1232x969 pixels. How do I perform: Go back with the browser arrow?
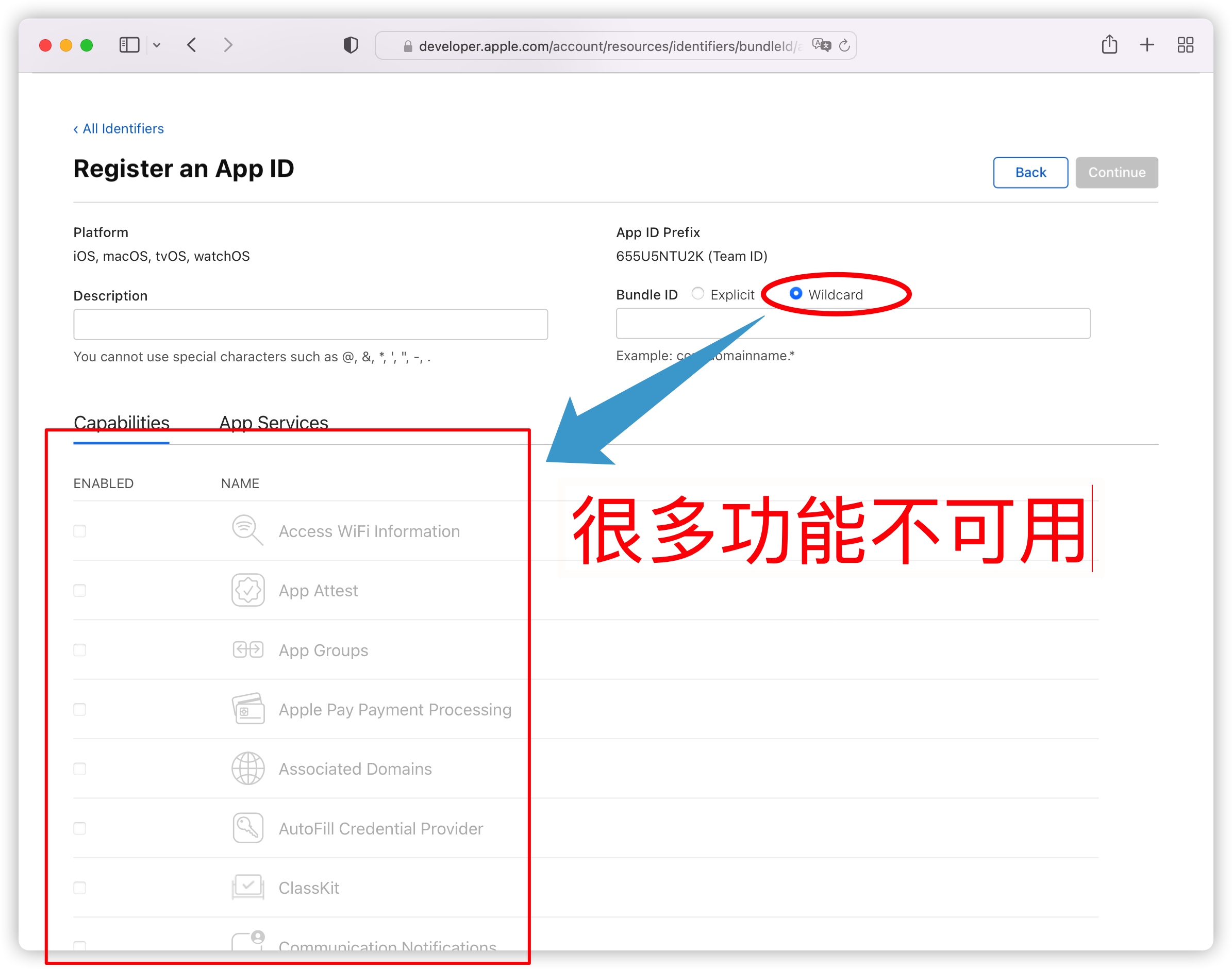coord(192,45)
